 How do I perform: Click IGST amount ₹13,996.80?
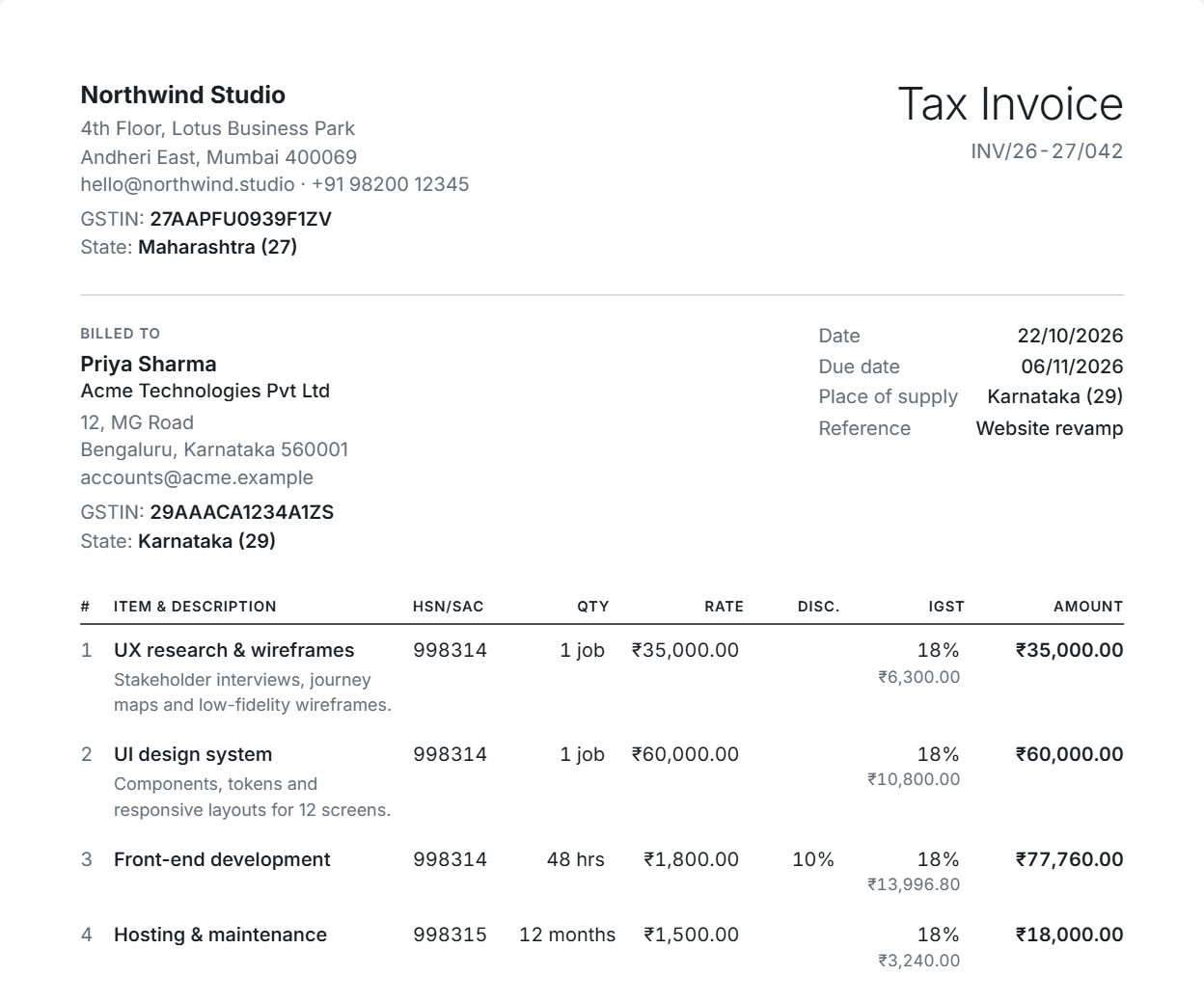(x=914, y=884)
